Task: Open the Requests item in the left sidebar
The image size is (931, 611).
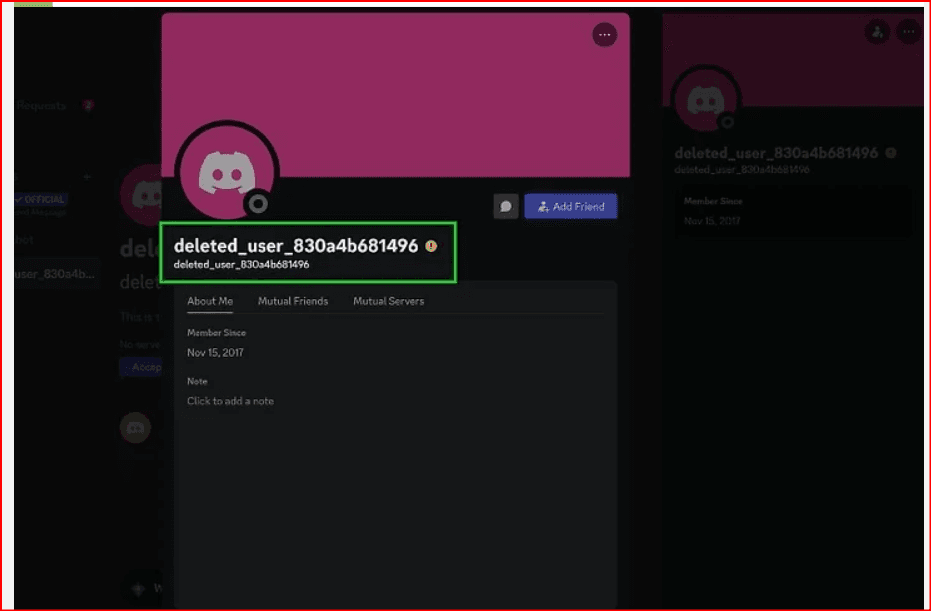Action: [42, 106]
